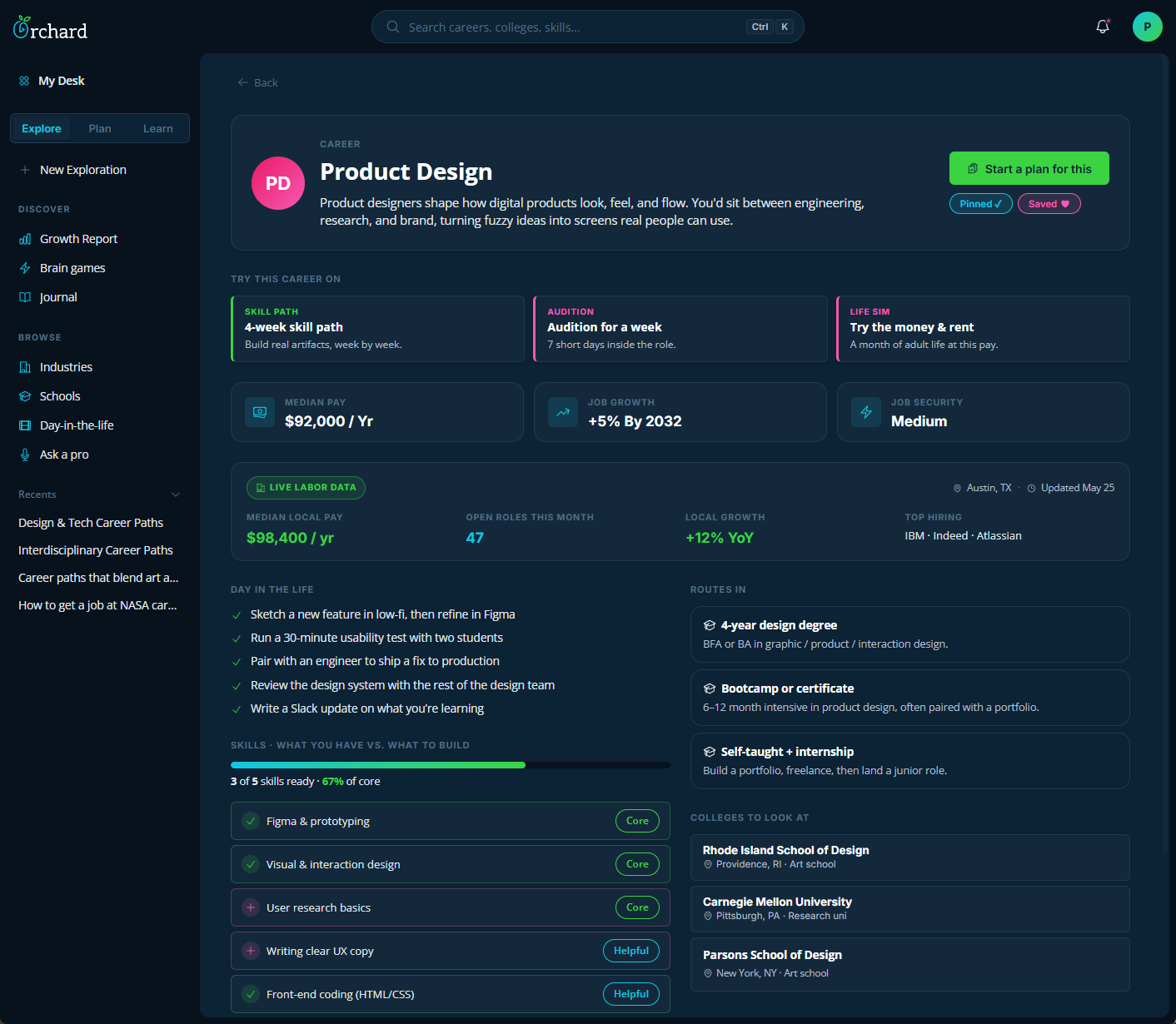Image resolution: width=1176 pixels, height=1024 pixels.
Task: Click the Live Labor Data badge
Action: [x=306, y=488]
